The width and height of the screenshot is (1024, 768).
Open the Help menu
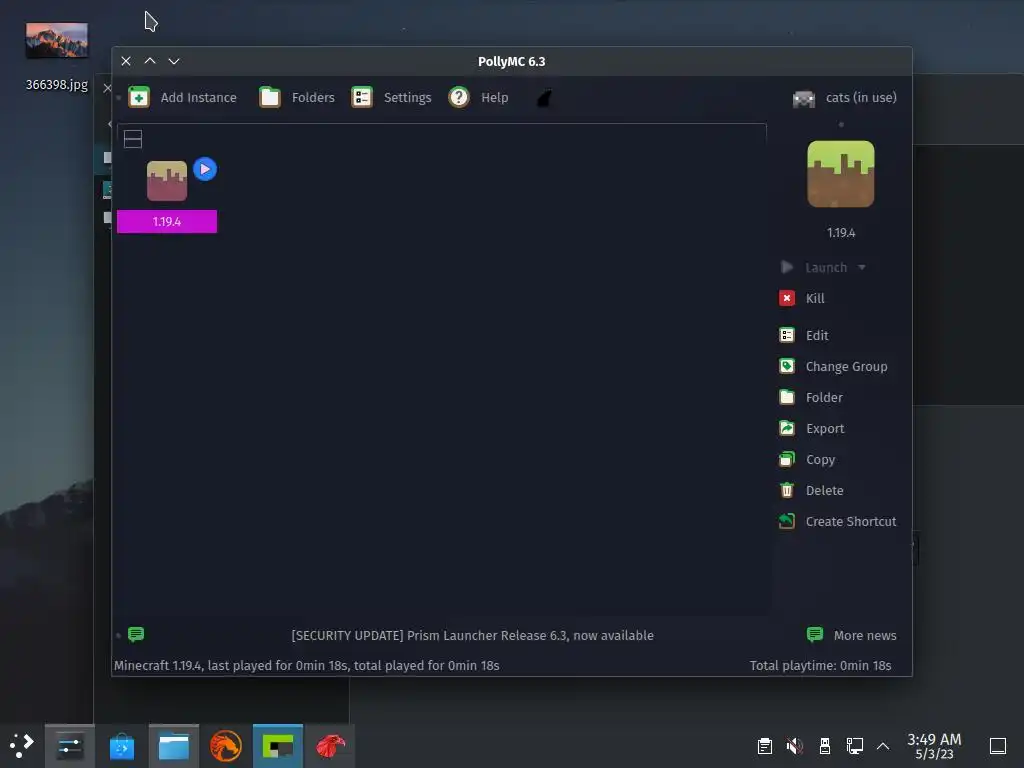(x=479, y=97)
